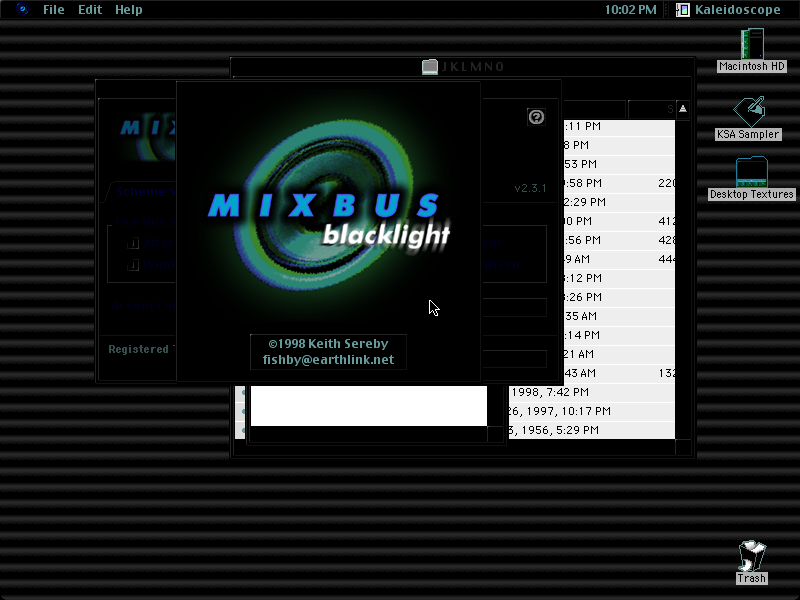Select the row with time 43 AM
This screenshot has width=800, height=600.
tap(619, 373)
